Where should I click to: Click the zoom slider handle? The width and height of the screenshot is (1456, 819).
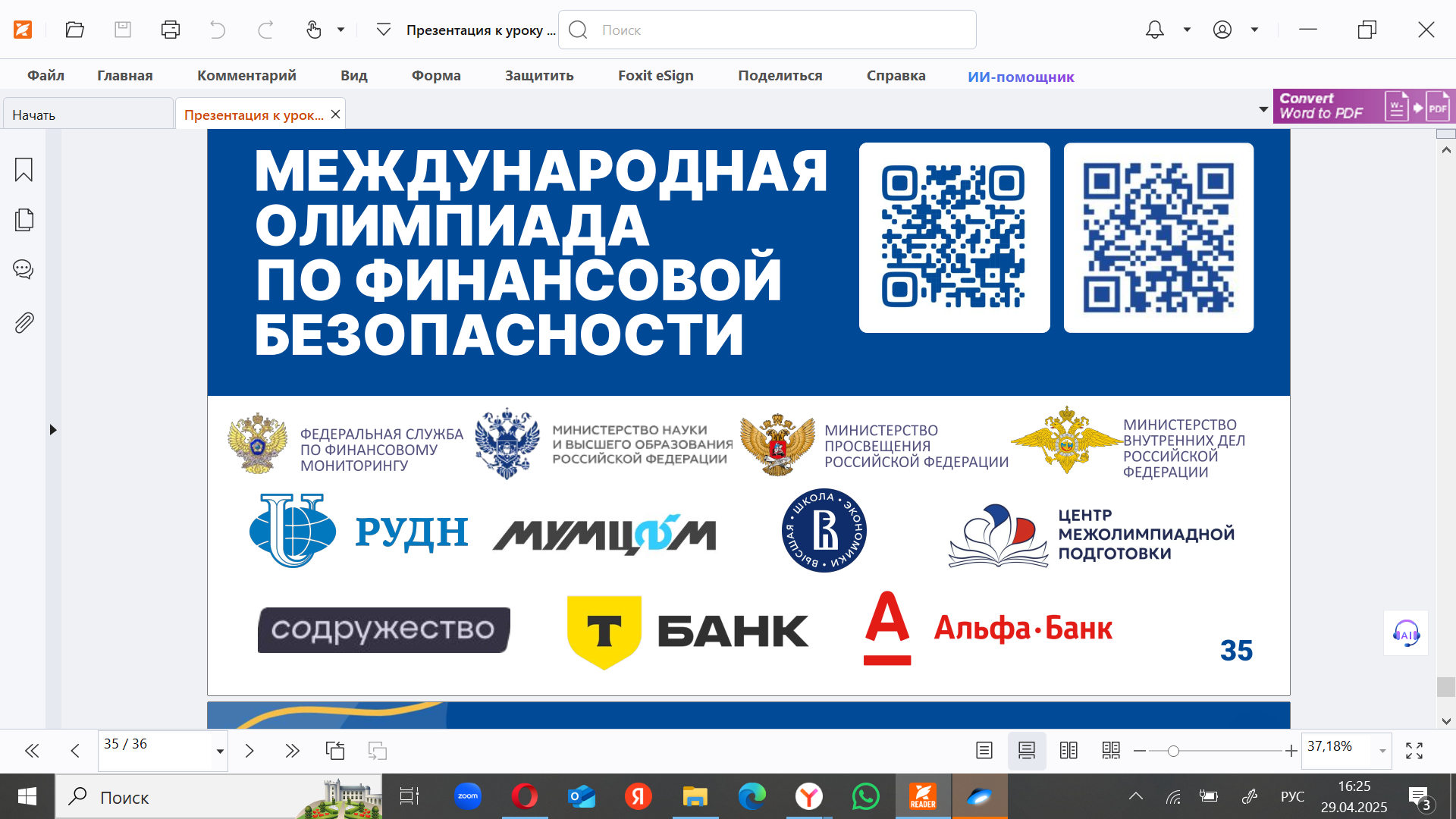coord(1173,751)
